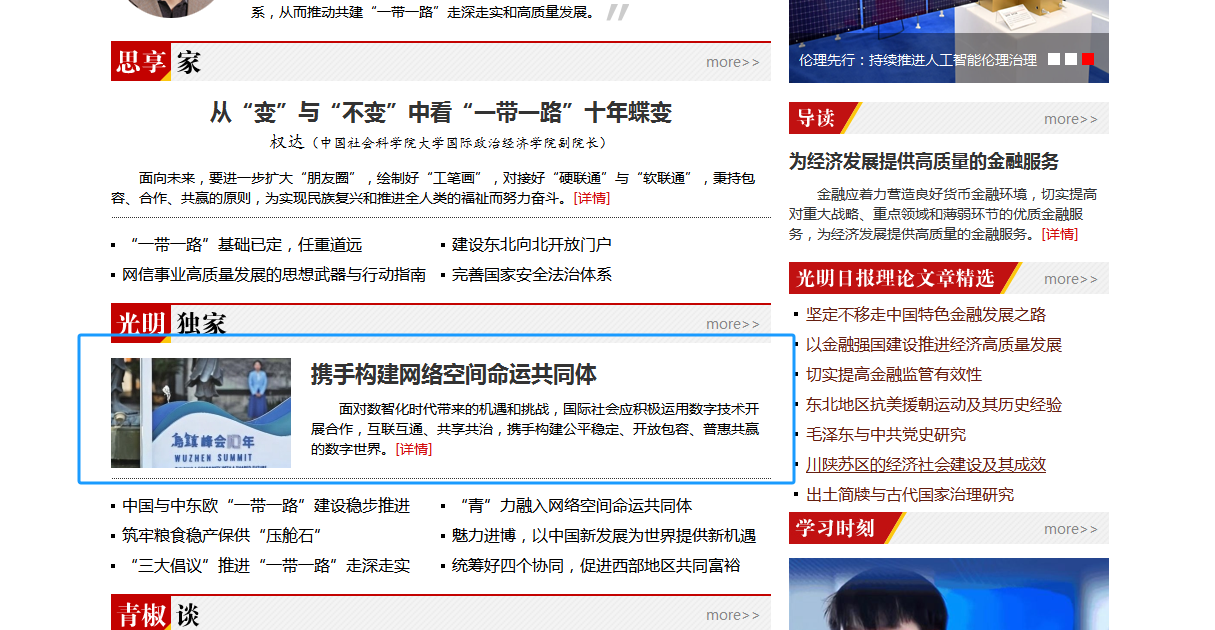The image size is (1215, 630).
Task: Open more link beside 光明日报理论文章精选
Action: coord(1070,279)
